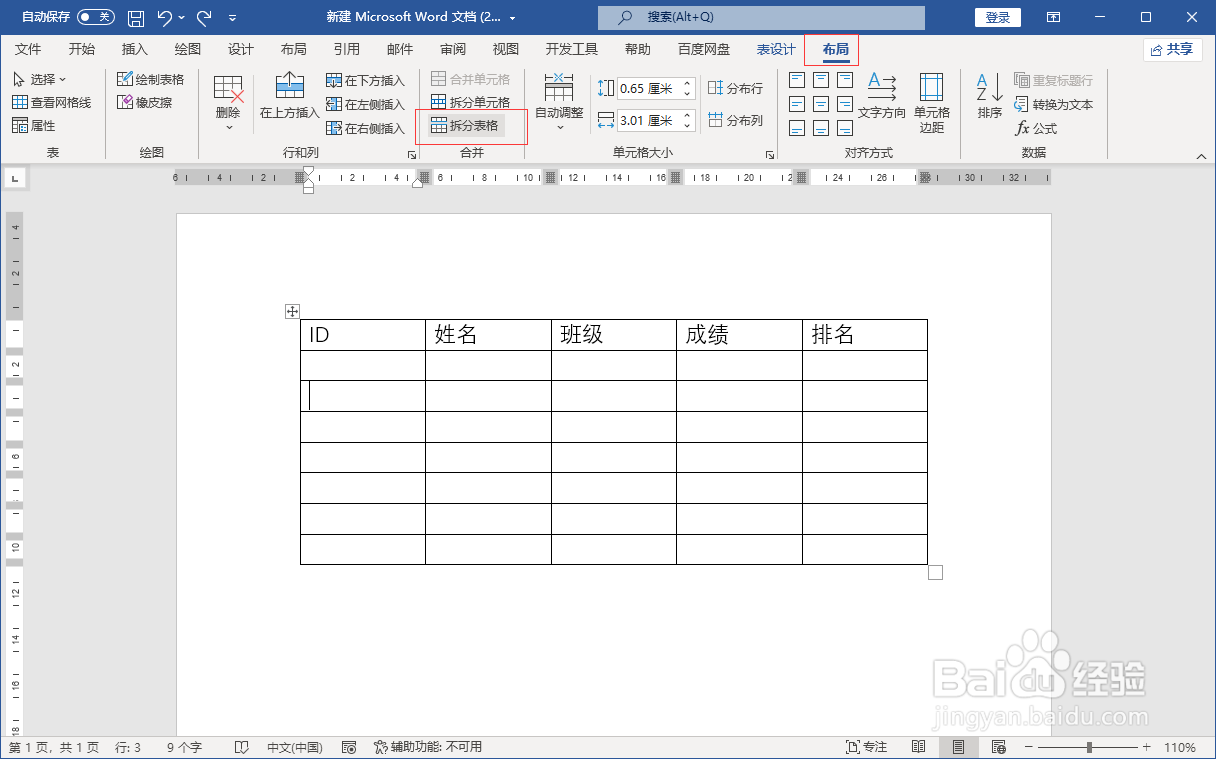Insert a 公式 formula

click(1036, 128)
